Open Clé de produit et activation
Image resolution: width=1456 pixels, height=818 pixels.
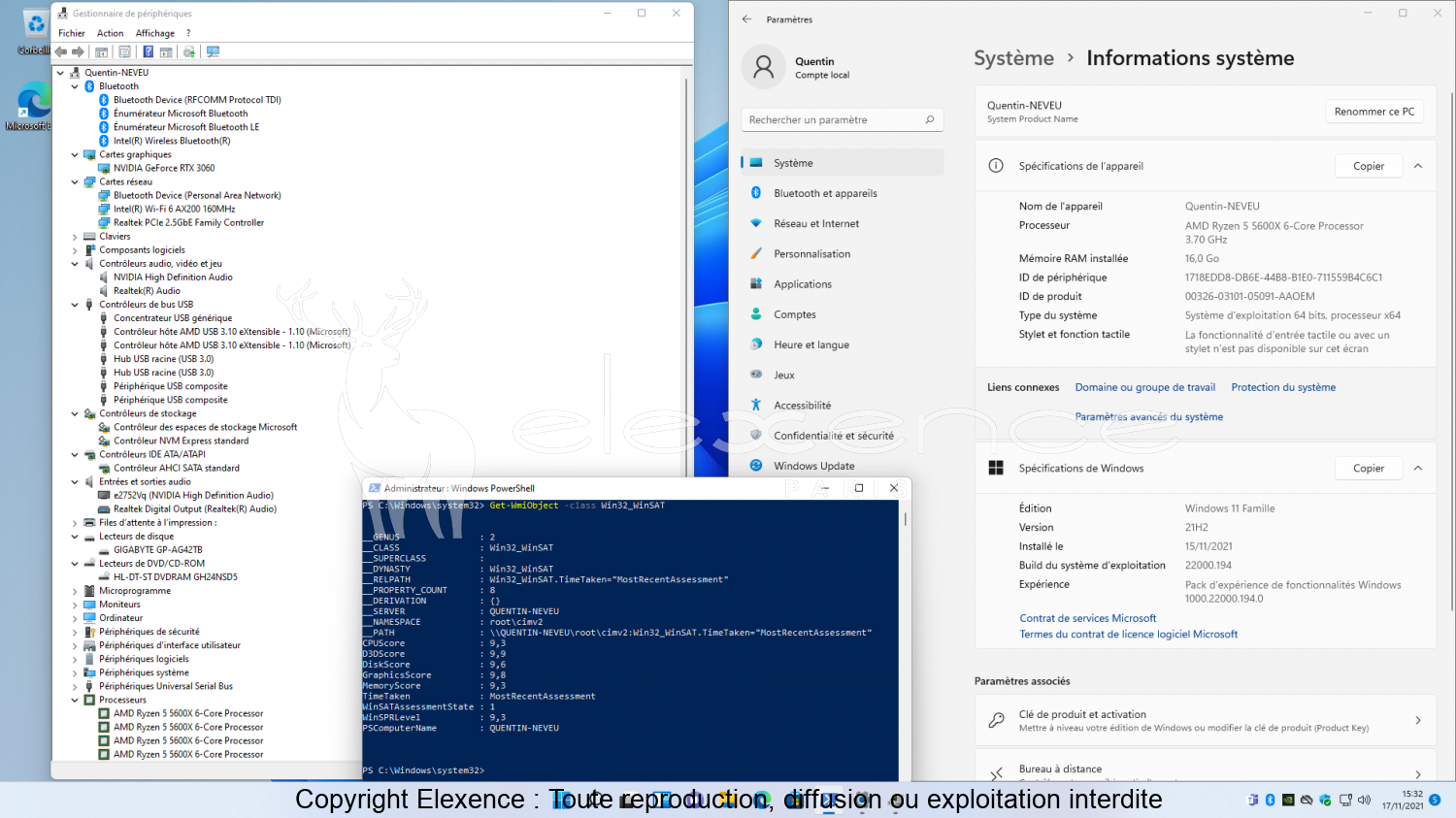point(1206,720)
